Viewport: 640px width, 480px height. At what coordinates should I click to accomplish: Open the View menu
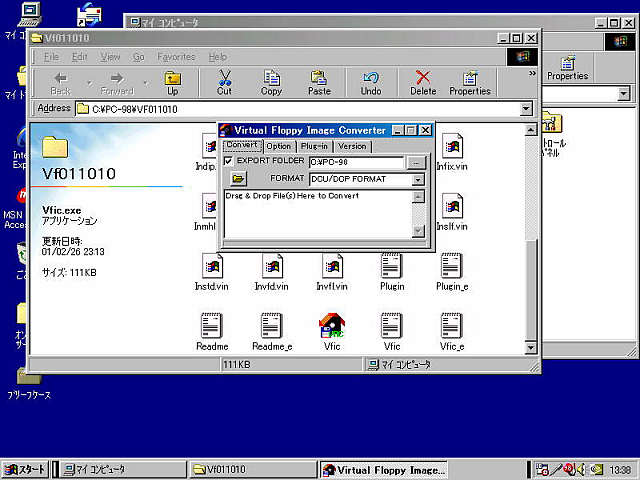pos(110,57)
